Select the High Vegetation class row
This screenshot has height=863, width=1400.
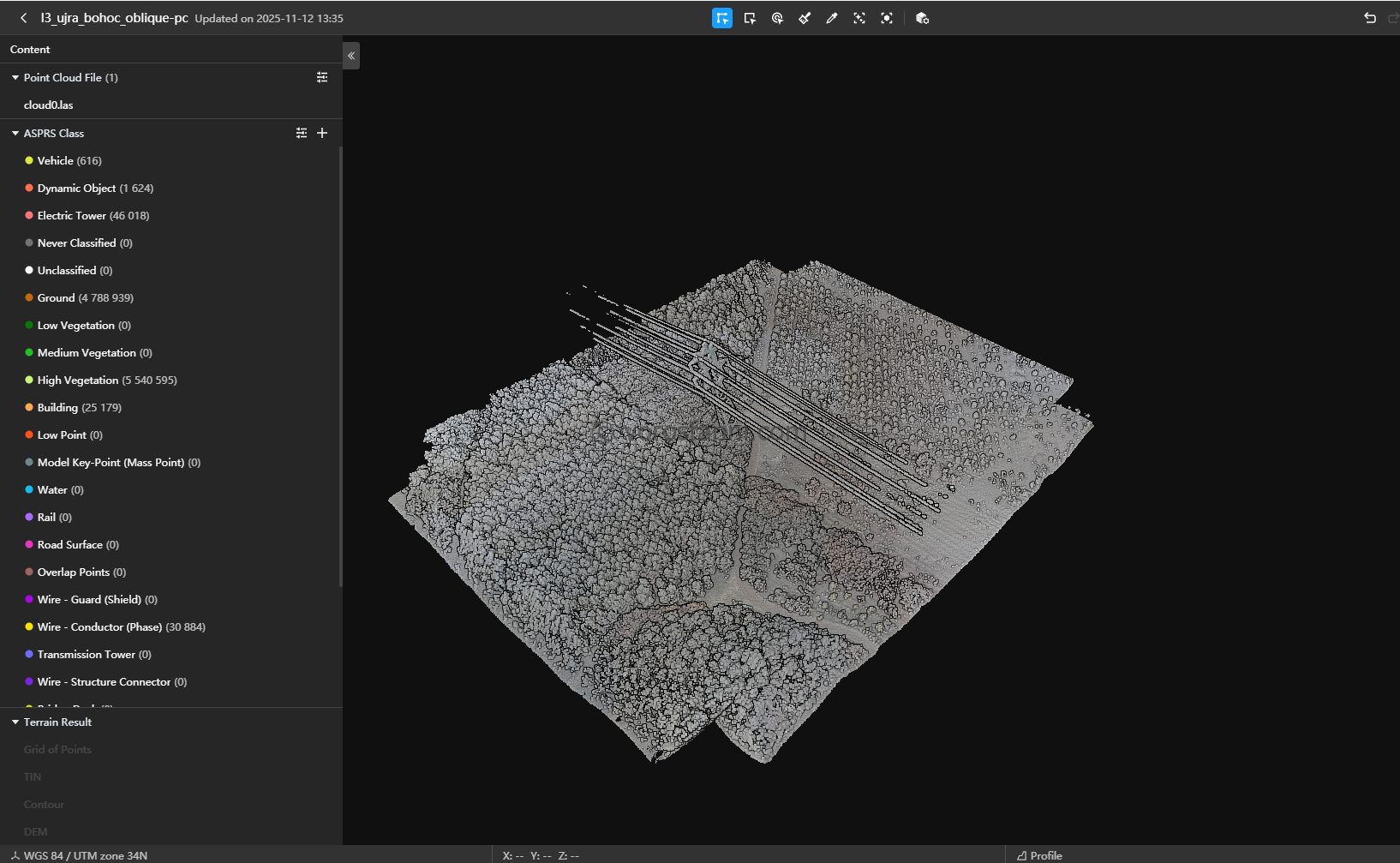171,380
